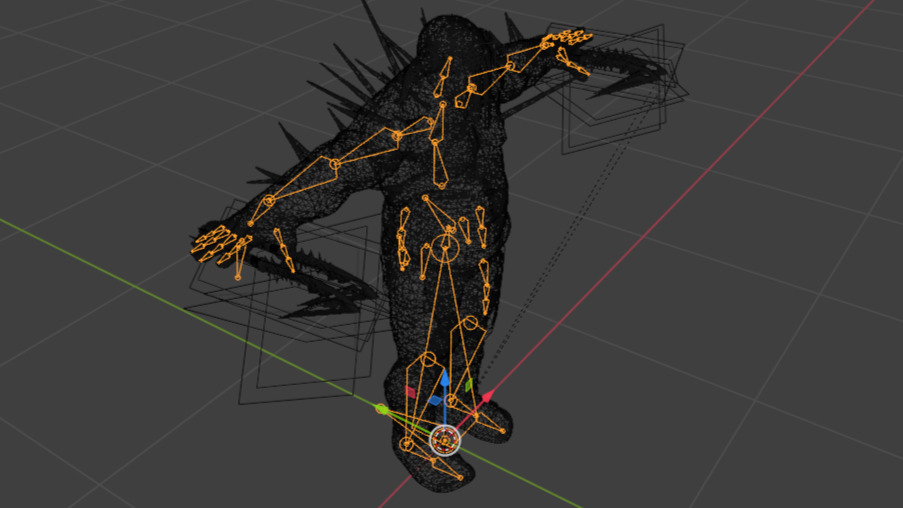
Task: Click the green plane-move square on gizmo
Action: (469, 384)
